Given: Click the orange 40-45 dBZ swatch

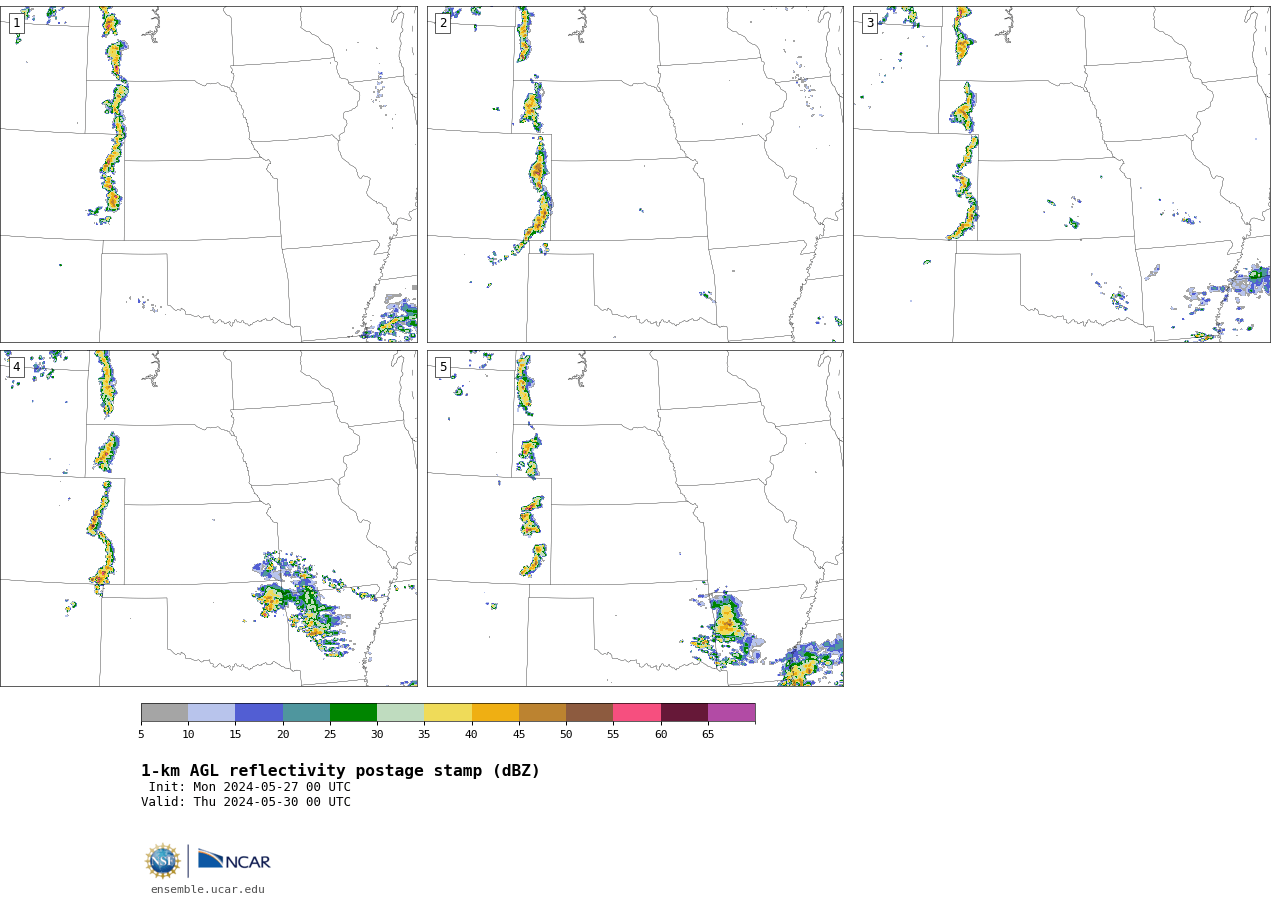Looking at the screenshot, I should point(495,713).
